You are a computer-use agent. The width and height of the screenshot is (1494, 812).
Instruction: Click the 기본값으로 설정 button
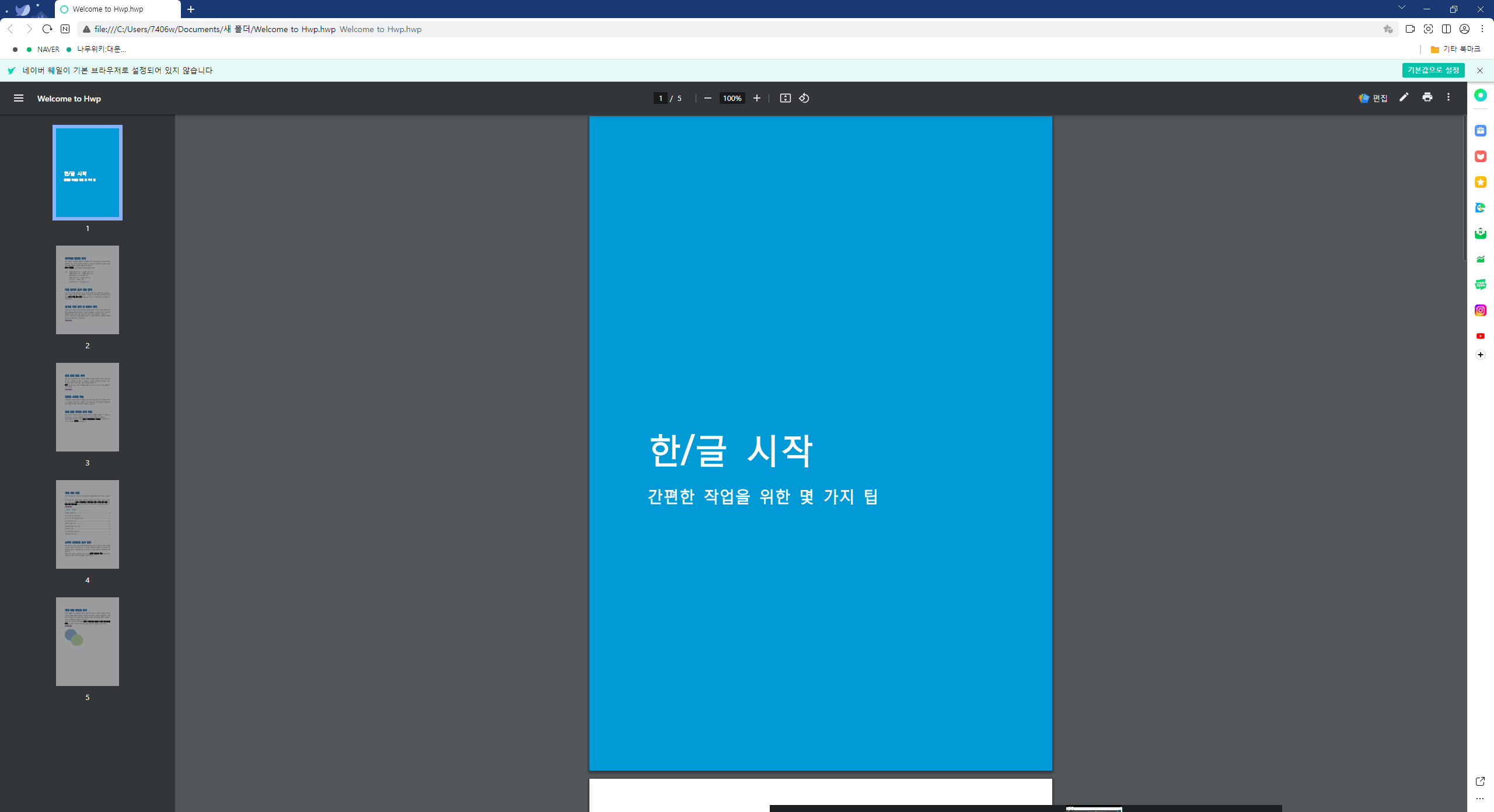click(1433, 70)
